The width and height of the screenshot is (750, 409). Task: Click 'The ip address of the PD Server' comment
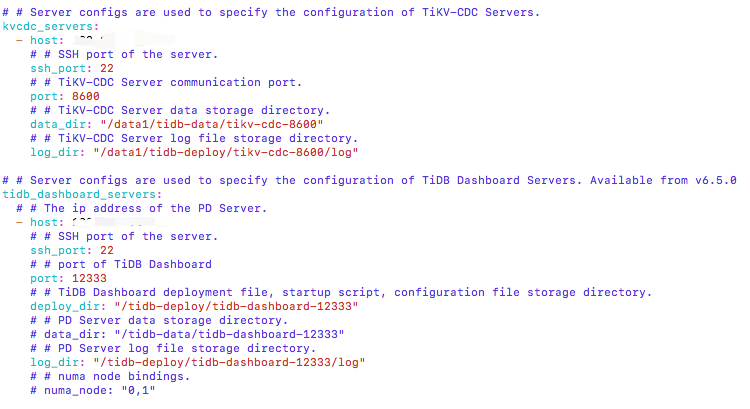point(142,209)
